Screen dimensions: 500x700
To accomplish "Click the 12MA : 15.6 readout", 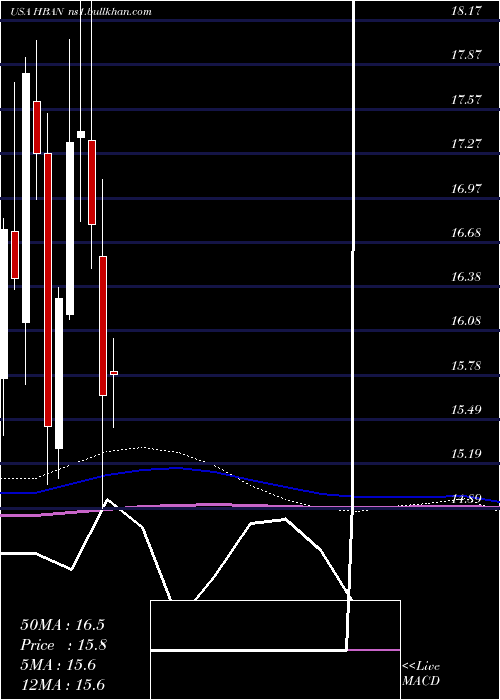I will 62,685.
